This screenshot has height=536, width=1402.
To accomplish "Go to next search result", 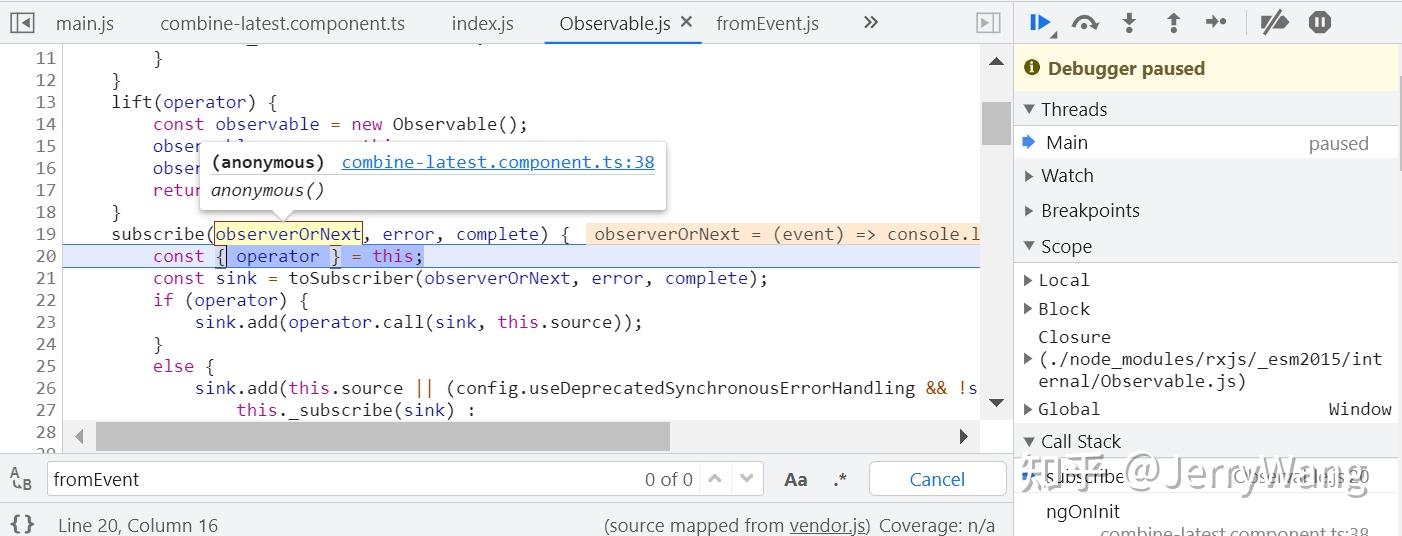I will coord(746,479).
